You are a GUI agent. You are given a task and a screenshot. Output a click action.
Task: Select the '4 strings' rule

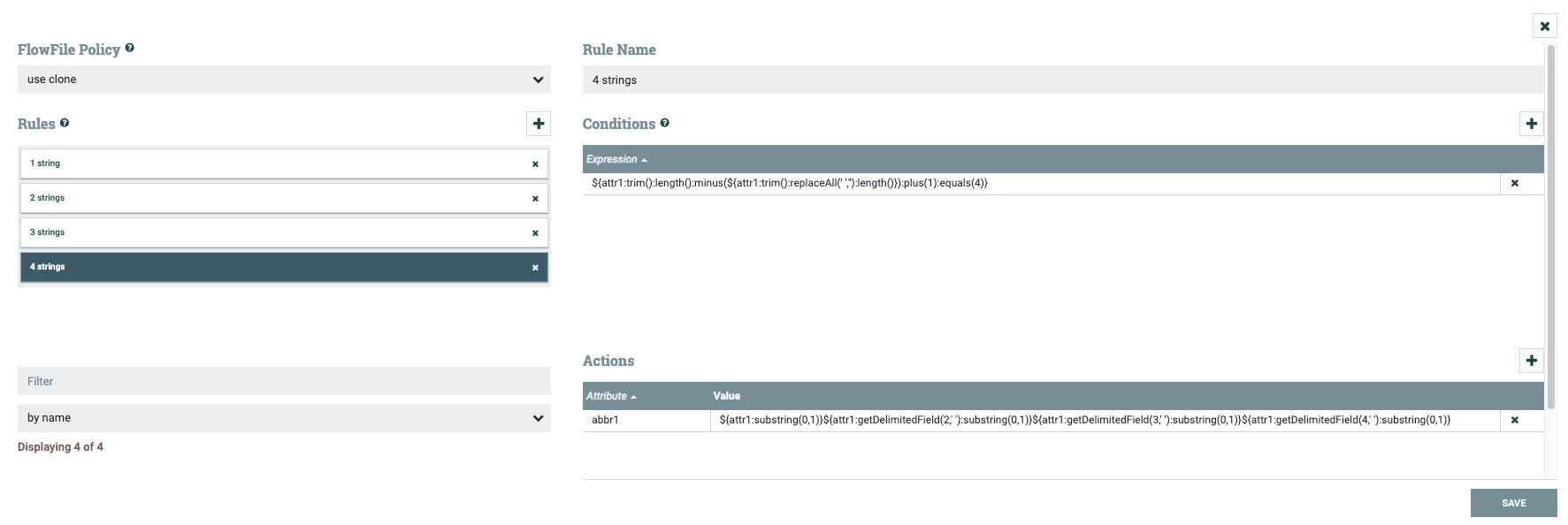coord(284,267)
